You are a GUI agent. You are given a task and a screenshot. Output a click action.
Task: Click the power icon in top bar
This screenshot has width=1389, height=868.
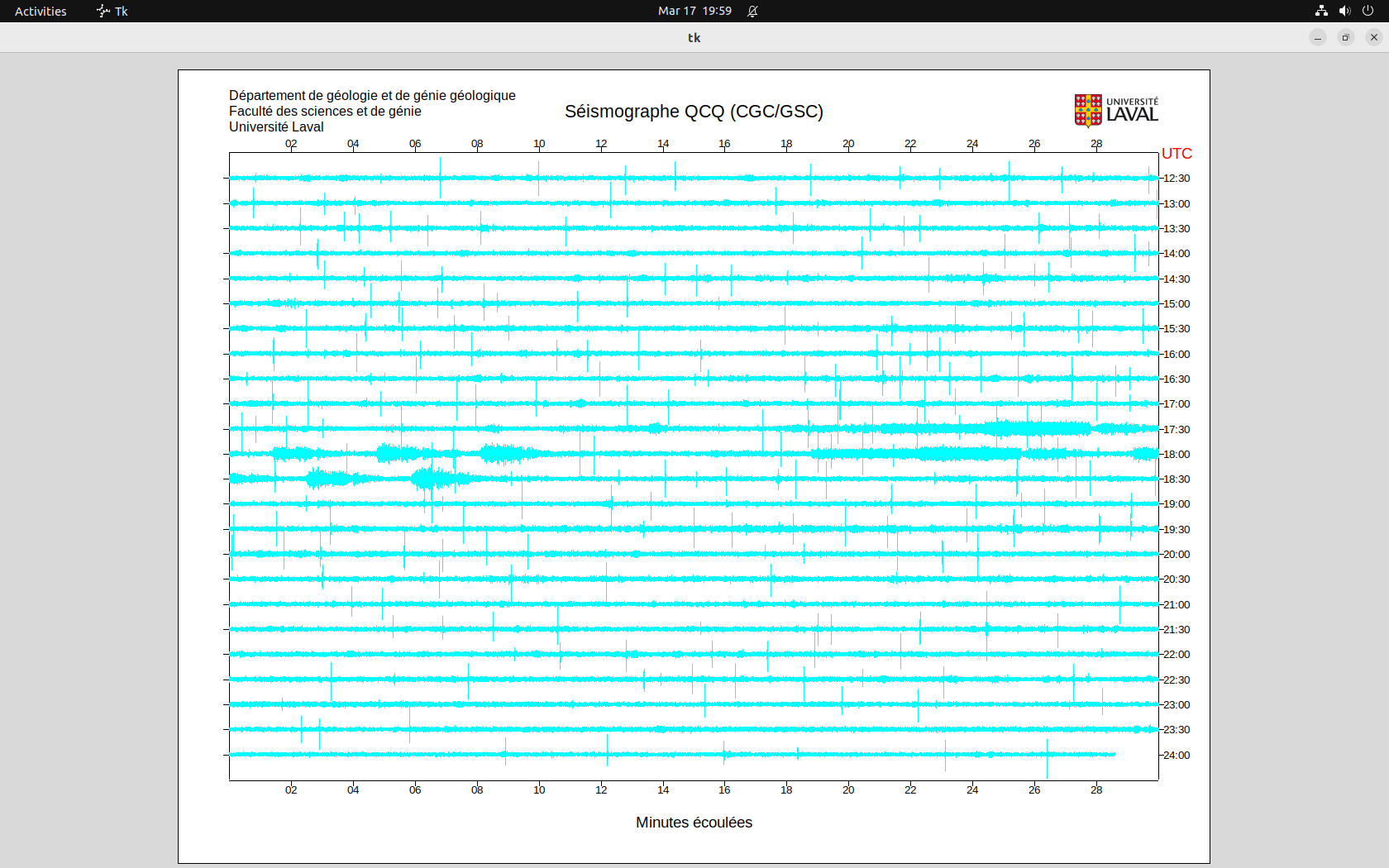[1368, 11]
